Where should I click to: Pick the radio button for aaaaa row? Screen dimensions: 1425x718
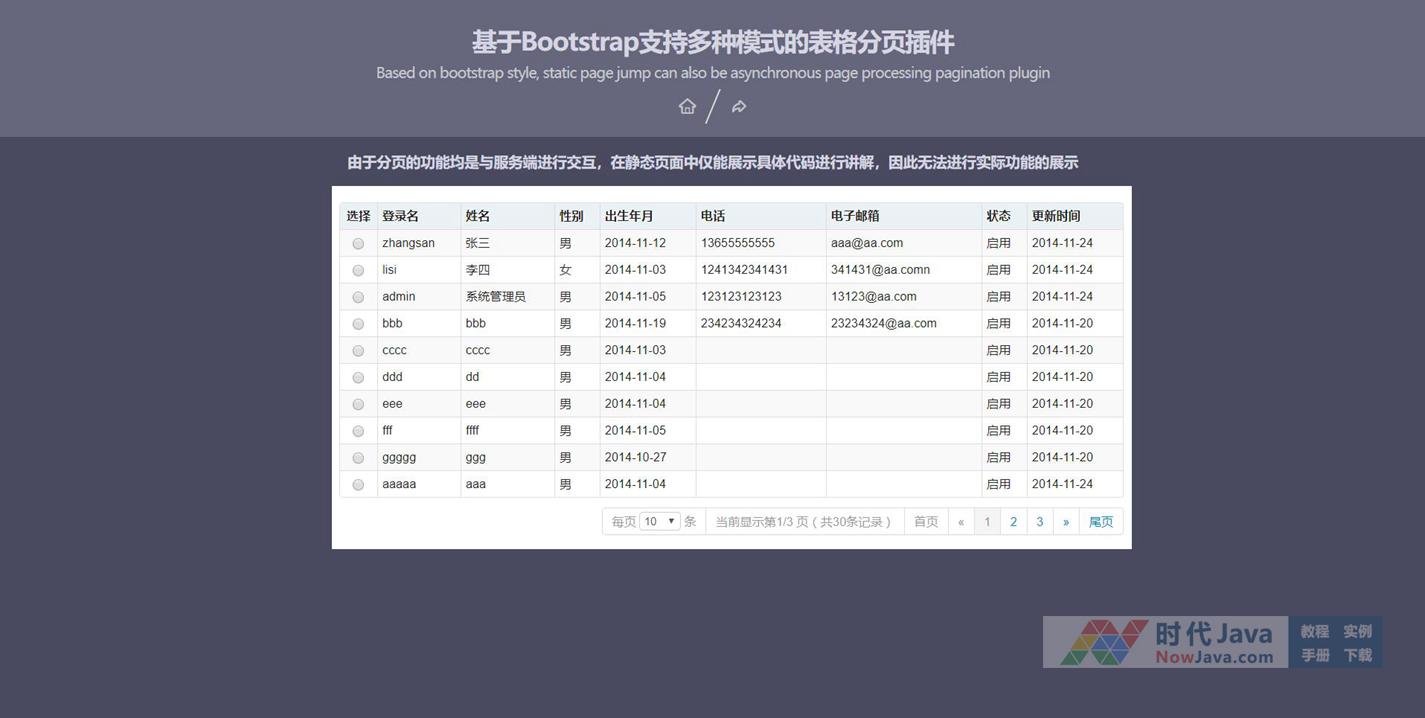358,485
